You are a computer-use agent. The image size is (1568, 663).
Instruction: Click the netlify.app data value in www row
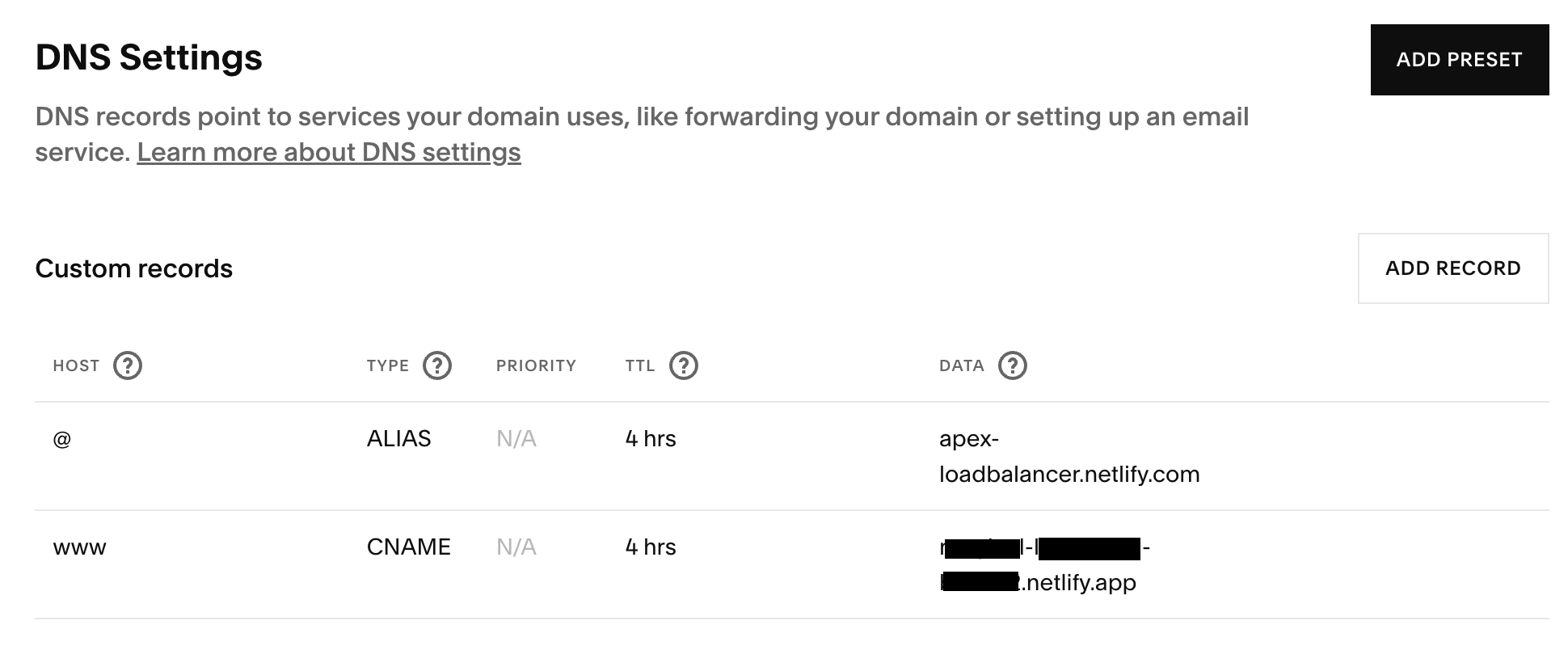pyautogui.click(x=1078, y=582)
